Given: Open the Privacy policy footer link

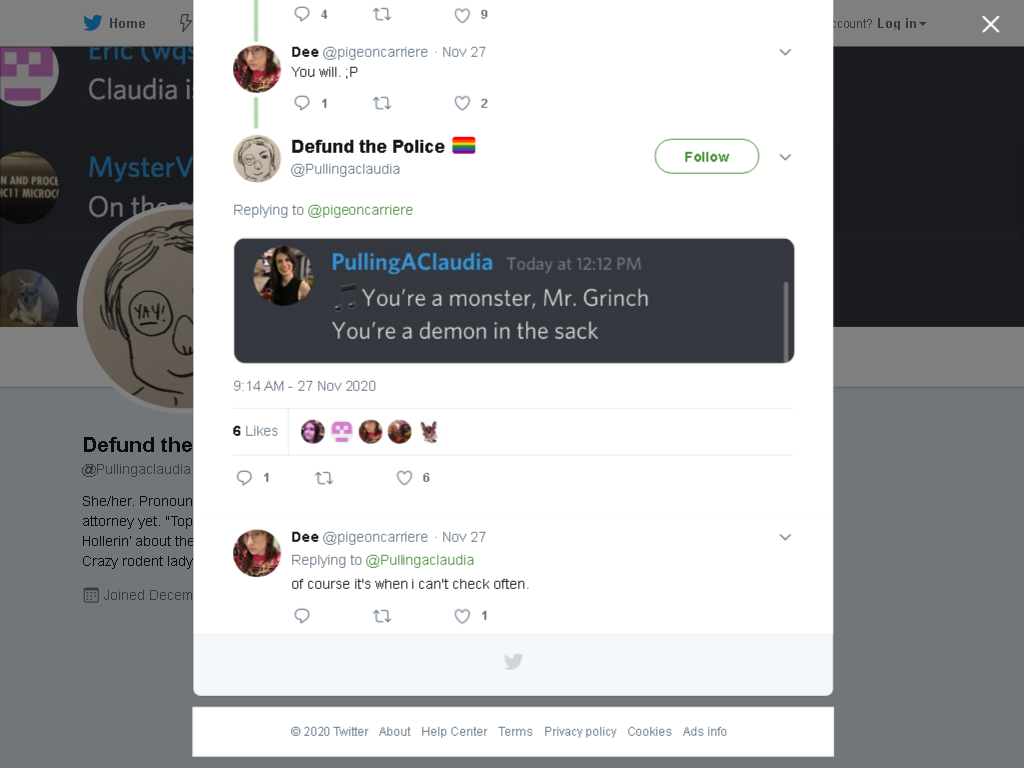Looking at the screenshot, I should [580, 731].
